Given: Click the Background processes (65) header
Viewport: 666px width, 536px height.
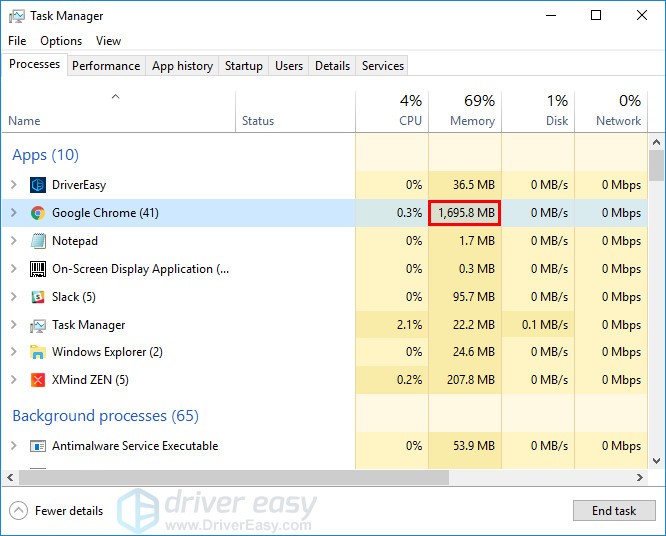Looking at the screenshot, I should [105, 416].
